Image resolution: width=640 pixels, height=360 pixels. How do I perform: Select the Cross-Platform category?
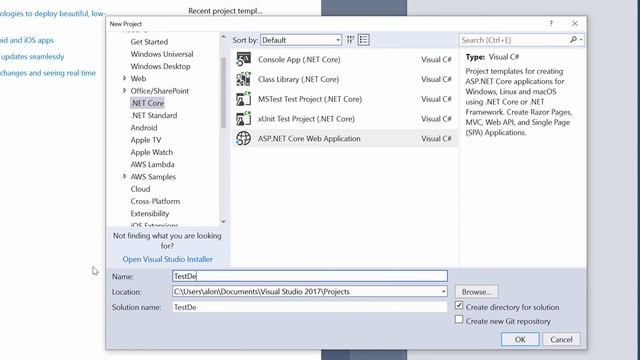[155, 201]
